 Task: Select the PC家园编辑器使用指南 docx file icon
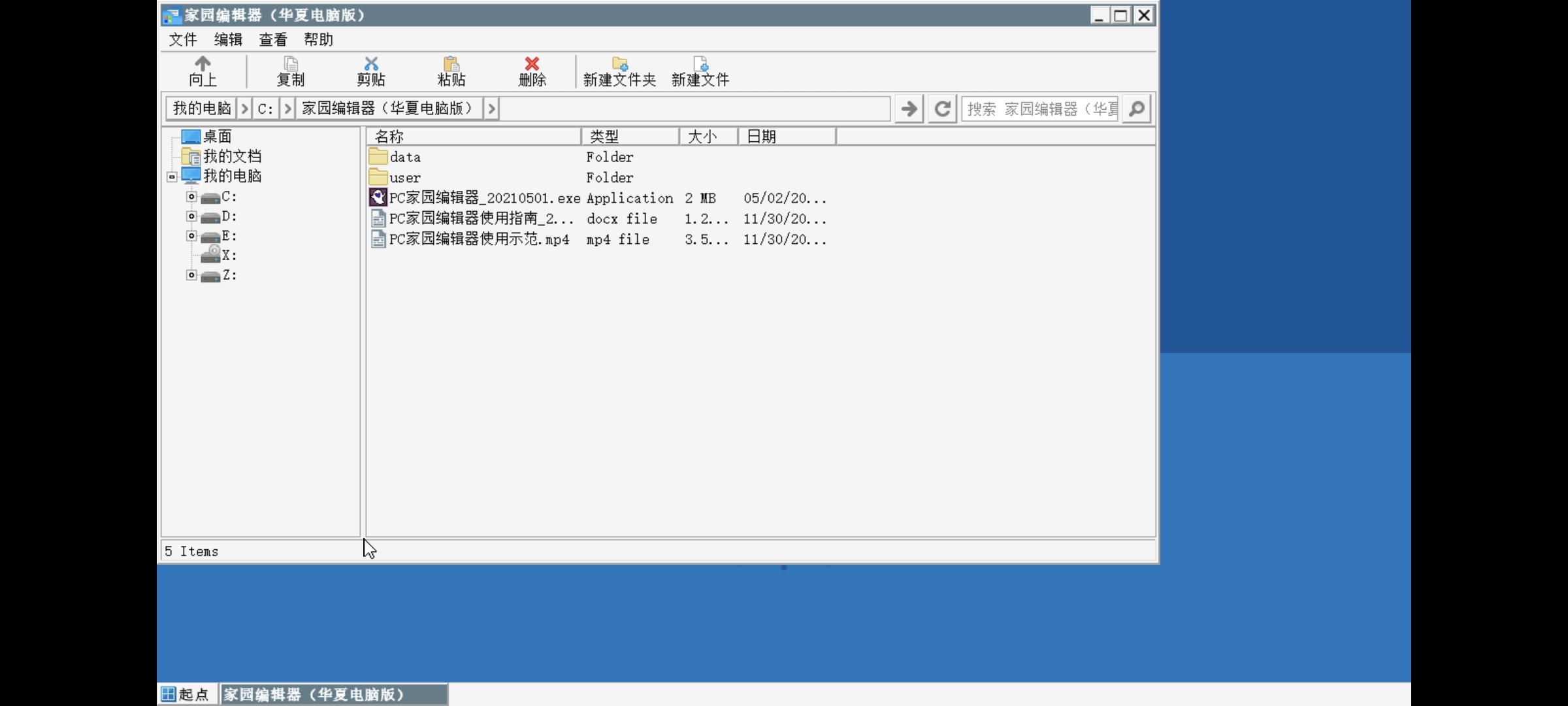tap(378, 218)
